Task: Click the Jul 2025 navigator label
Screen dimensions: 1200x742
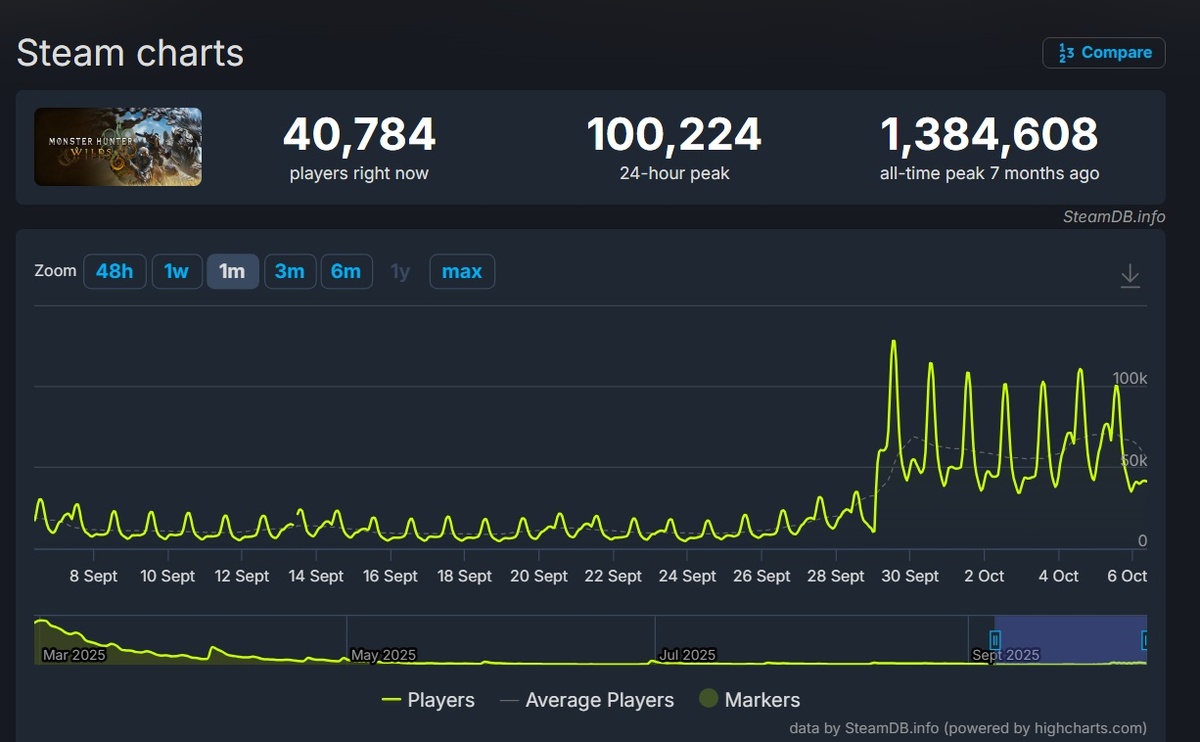Action: coord(687,655)
